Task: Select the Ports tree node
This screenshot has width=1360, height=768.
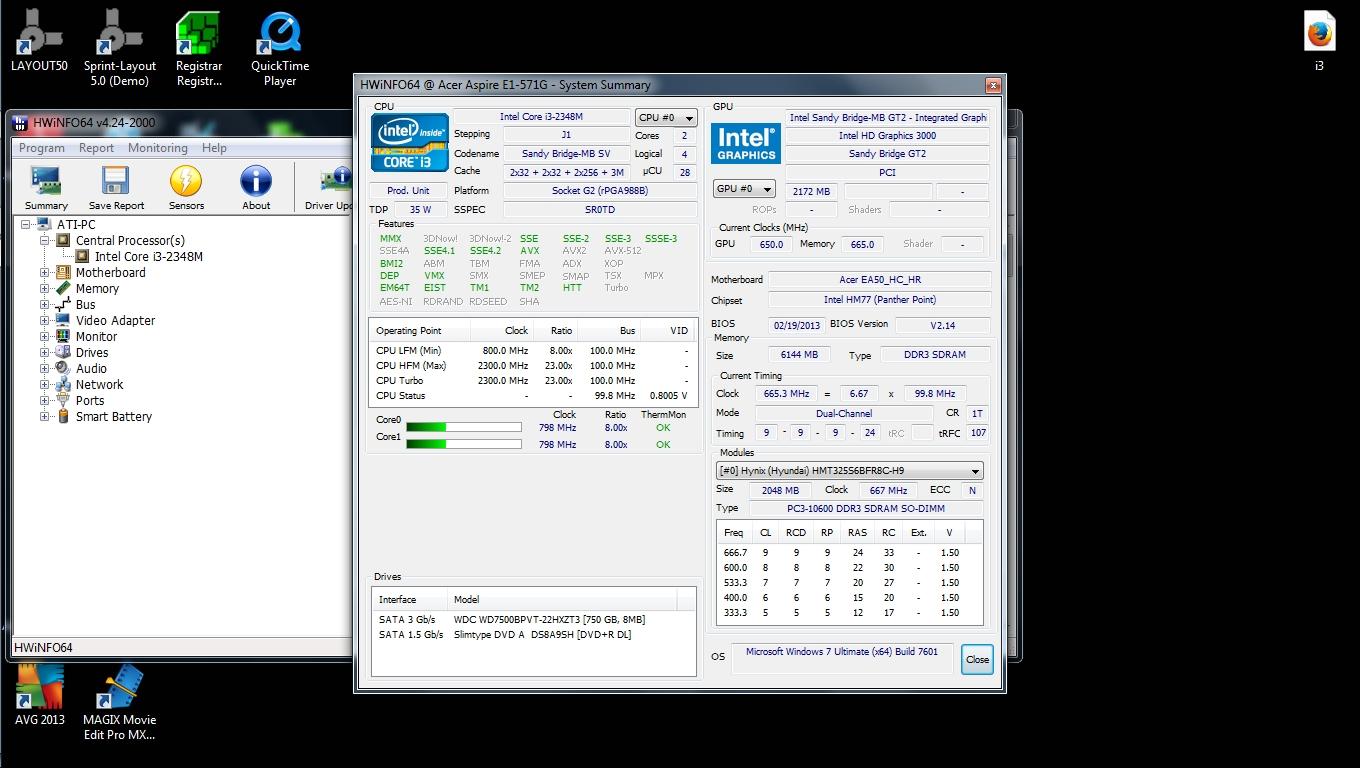Action: (90, 400)
